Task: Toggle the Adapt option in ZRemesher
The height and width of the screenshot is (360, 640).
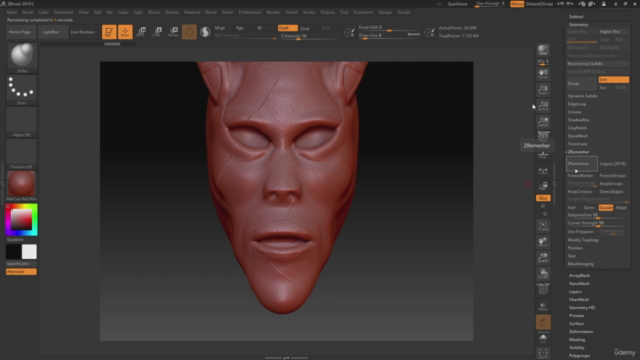Action: click(621, 207)
